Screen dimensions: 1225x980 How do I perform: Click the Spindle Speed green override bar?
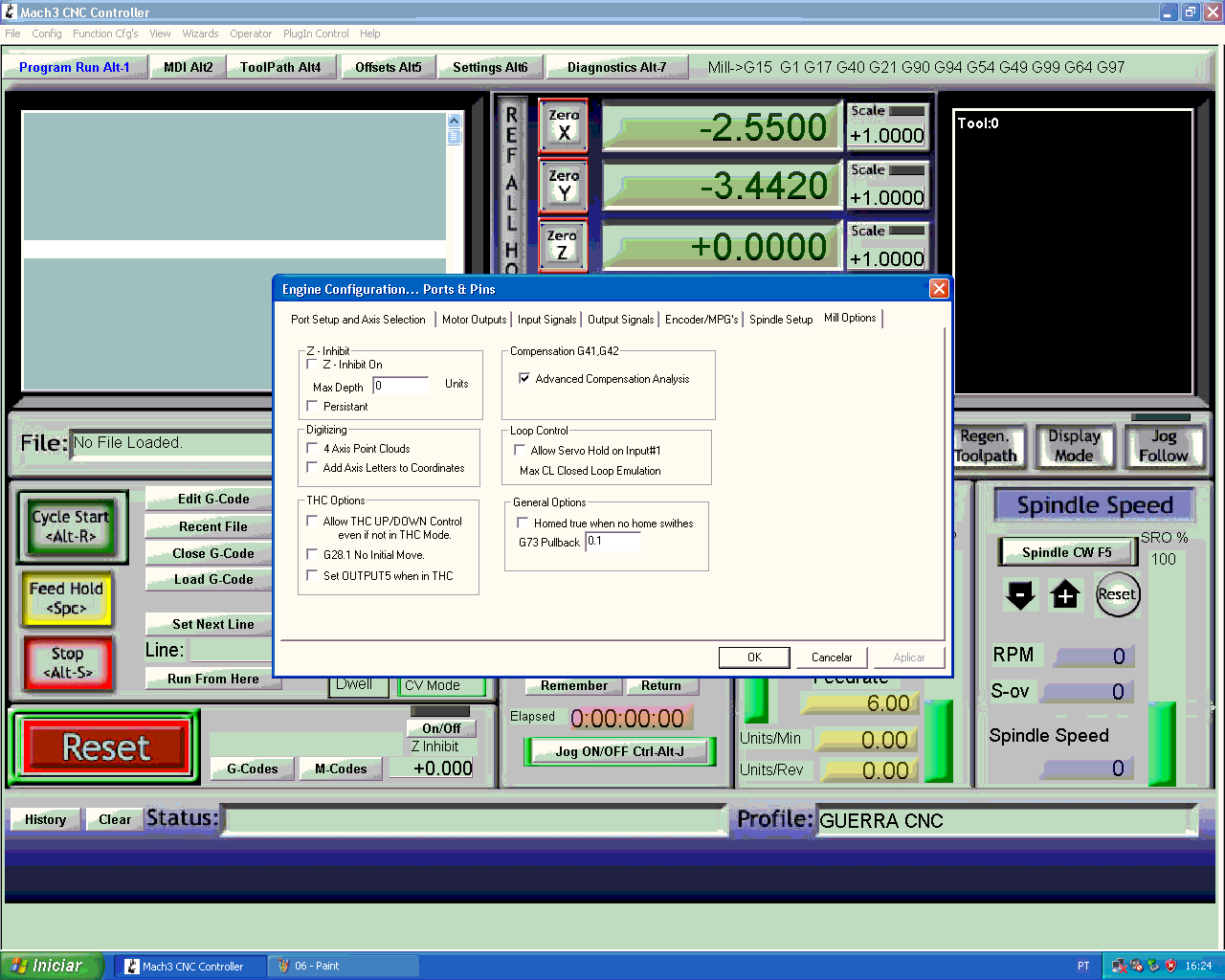(1162, 744)
